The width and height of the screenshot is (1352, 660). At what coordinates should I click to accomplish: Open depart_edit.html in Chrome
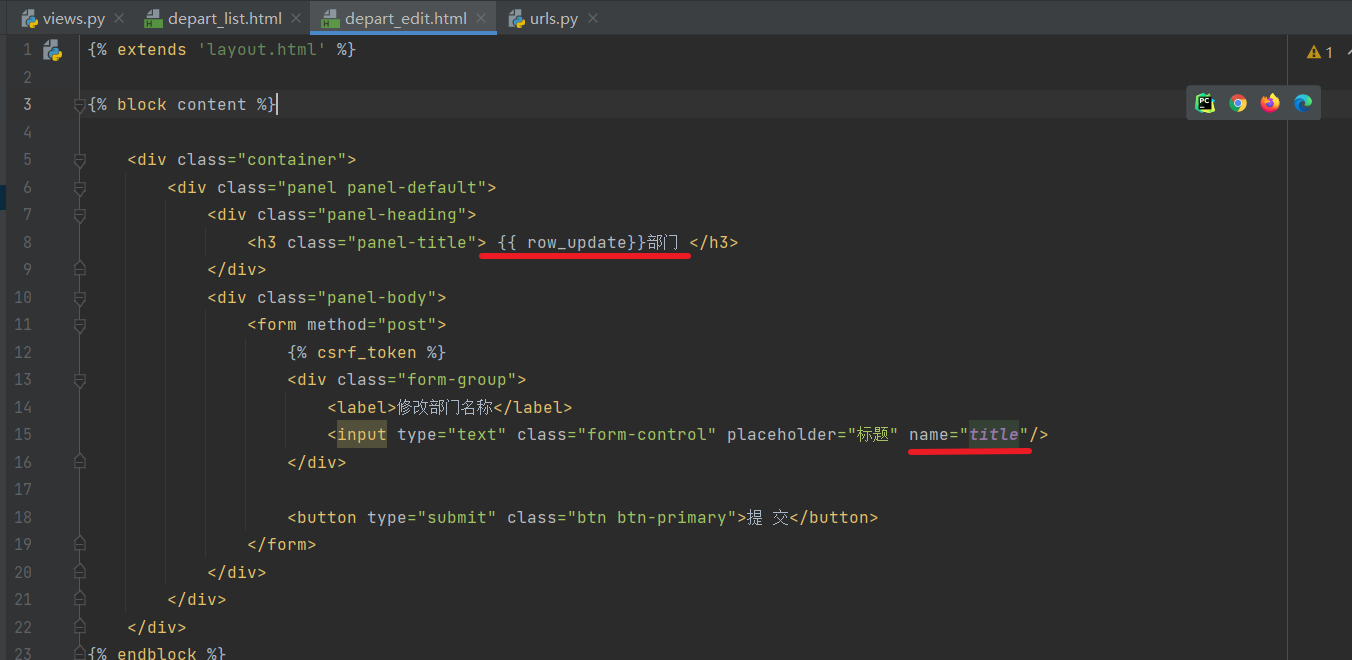[1238, 102]
